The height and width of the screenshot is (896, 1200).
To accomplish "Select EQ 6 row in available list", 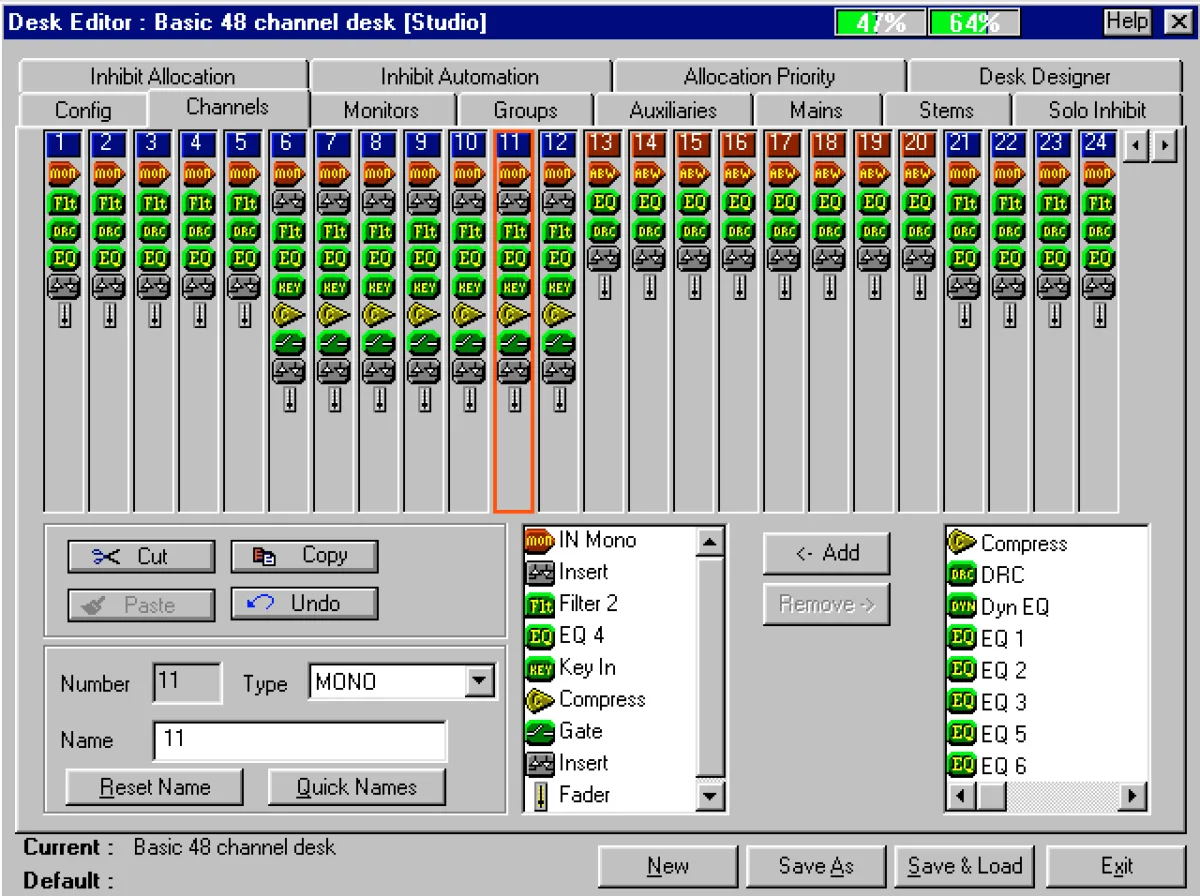I will pos(1045,766).
